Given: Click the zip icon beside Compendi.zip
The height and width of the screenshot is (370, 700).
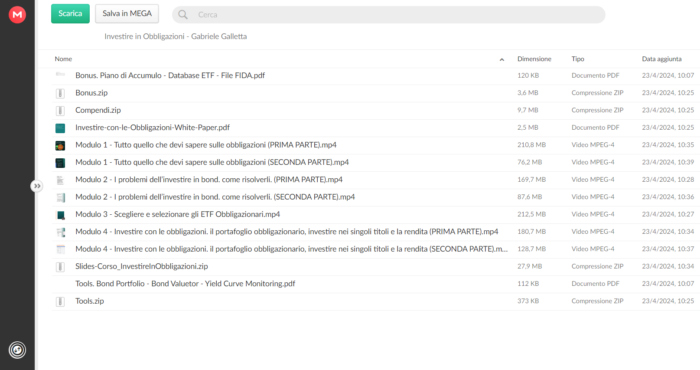Looking at the screenshot, I should 60,110.
